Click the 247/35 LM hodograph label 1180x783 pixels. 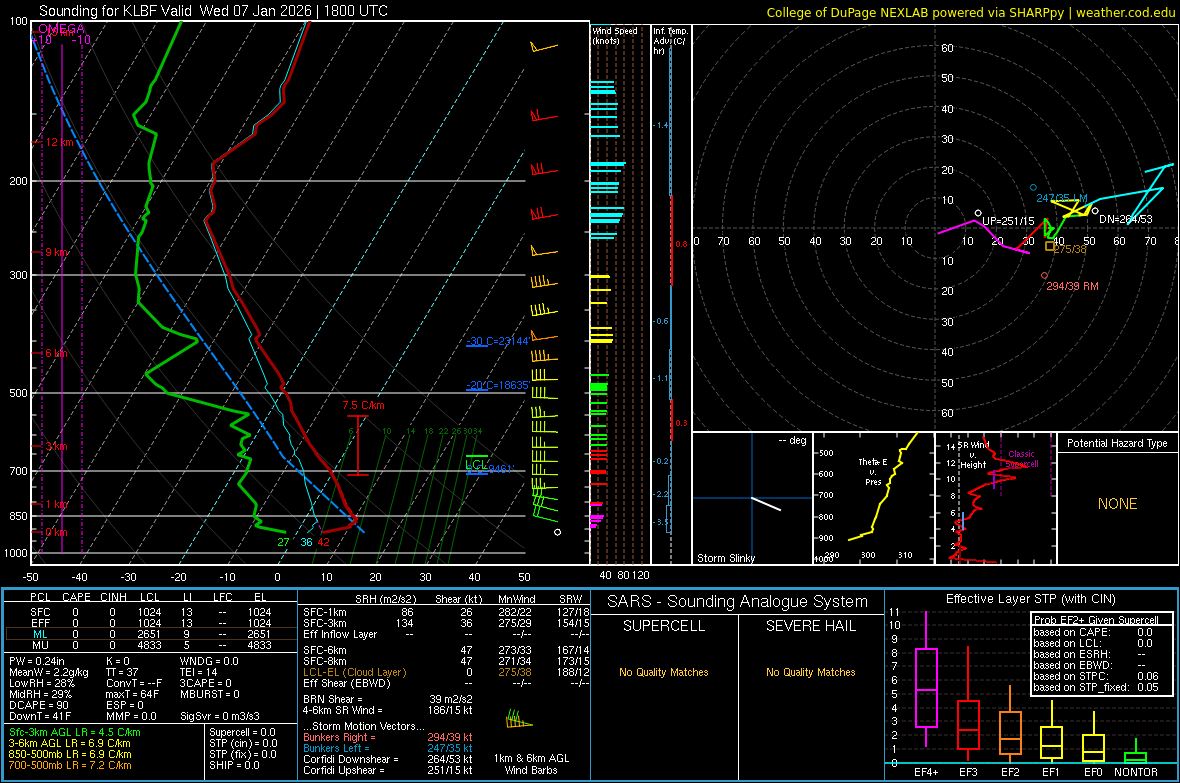coord(1062,198)
